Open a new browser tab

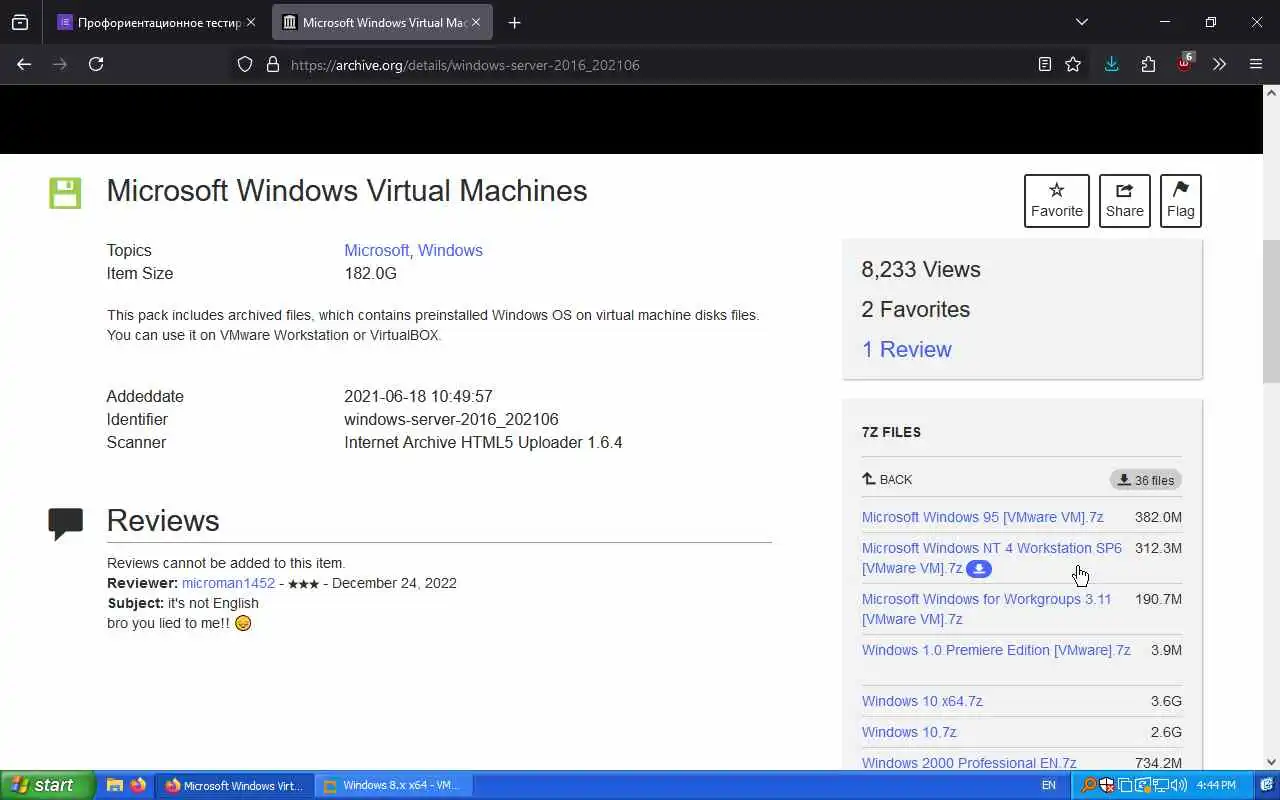(x=514, y=22)
